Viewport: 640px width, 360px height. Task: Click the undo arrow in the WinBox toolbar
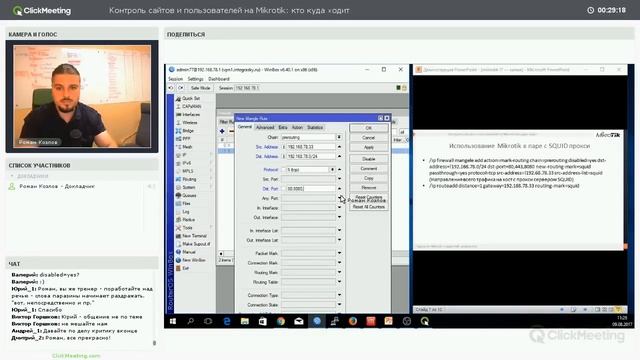click(x=171, y=88)
